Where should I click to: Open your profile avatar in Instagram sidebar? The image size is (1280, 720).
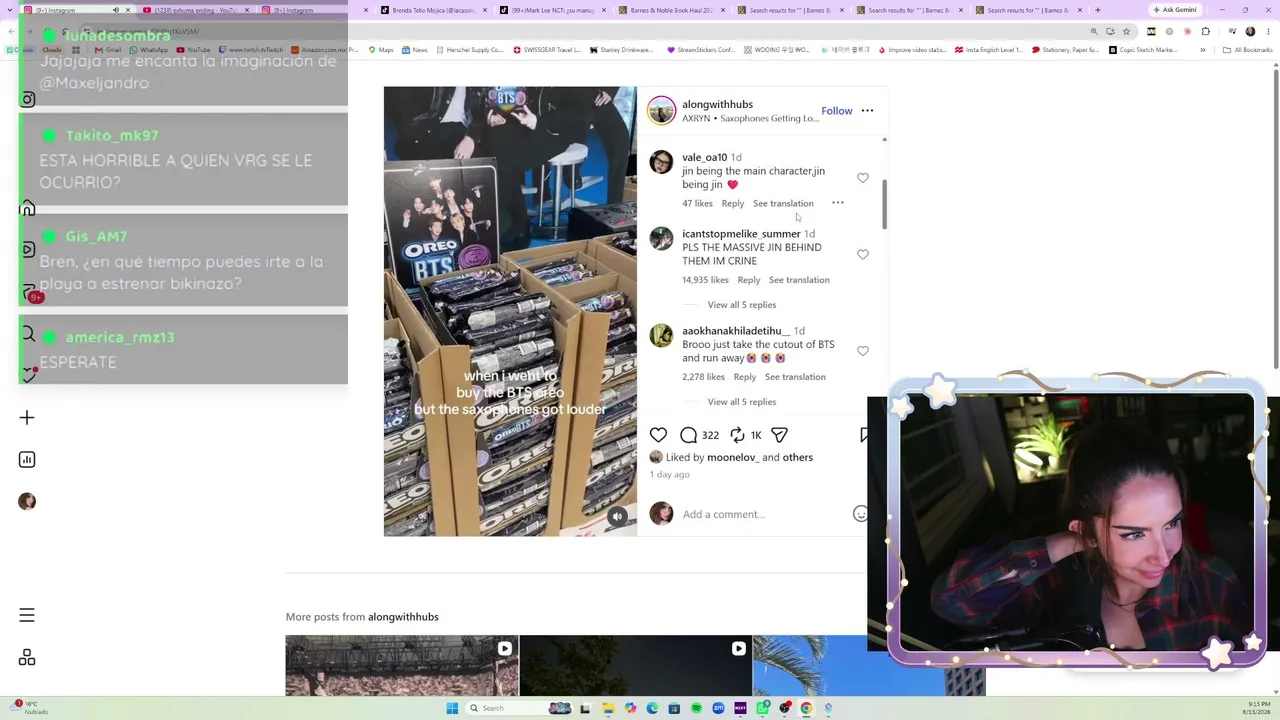coord(27,501)
